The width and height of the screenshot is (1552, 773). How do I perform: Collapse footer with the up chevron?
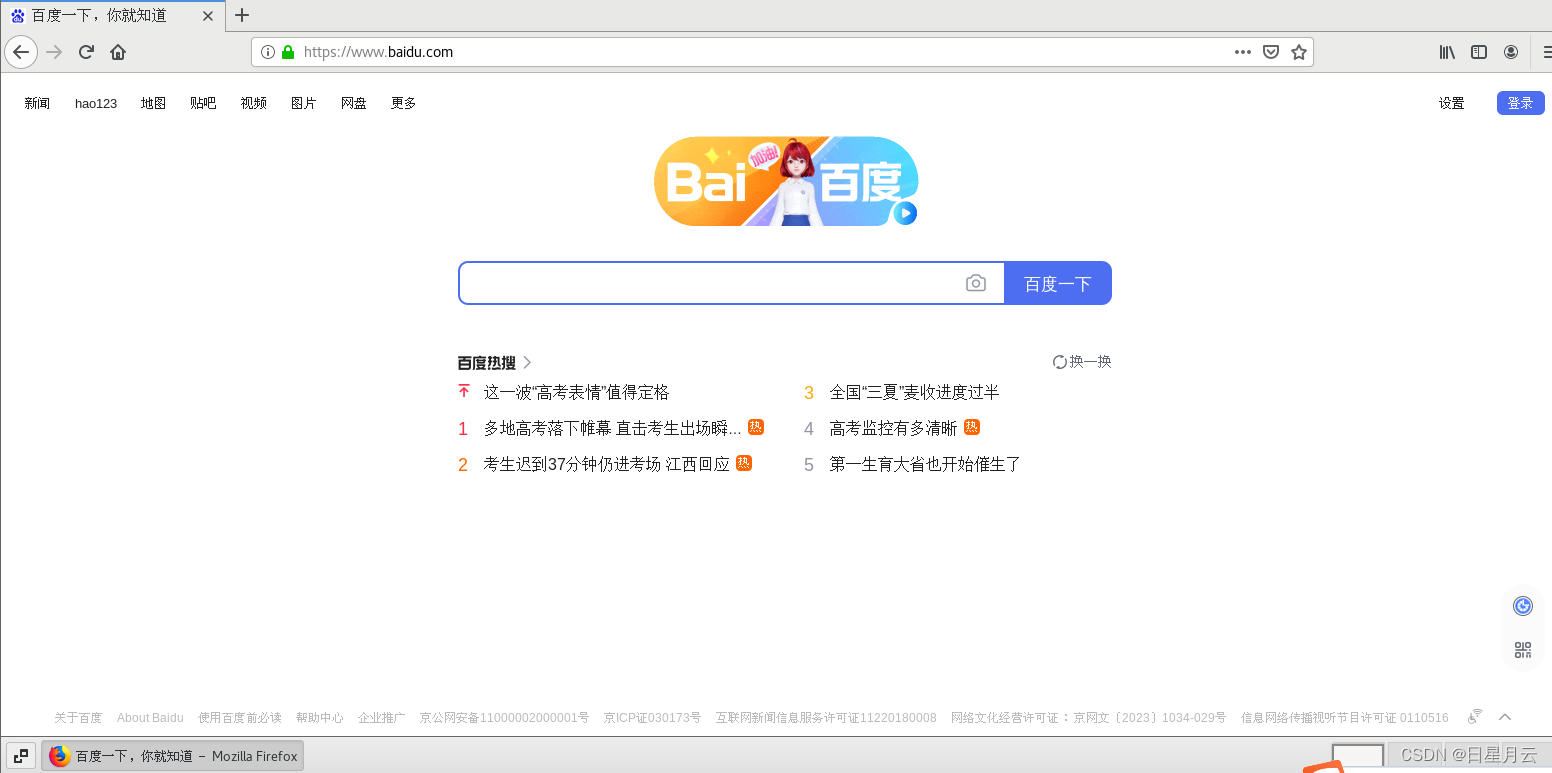1505,716
